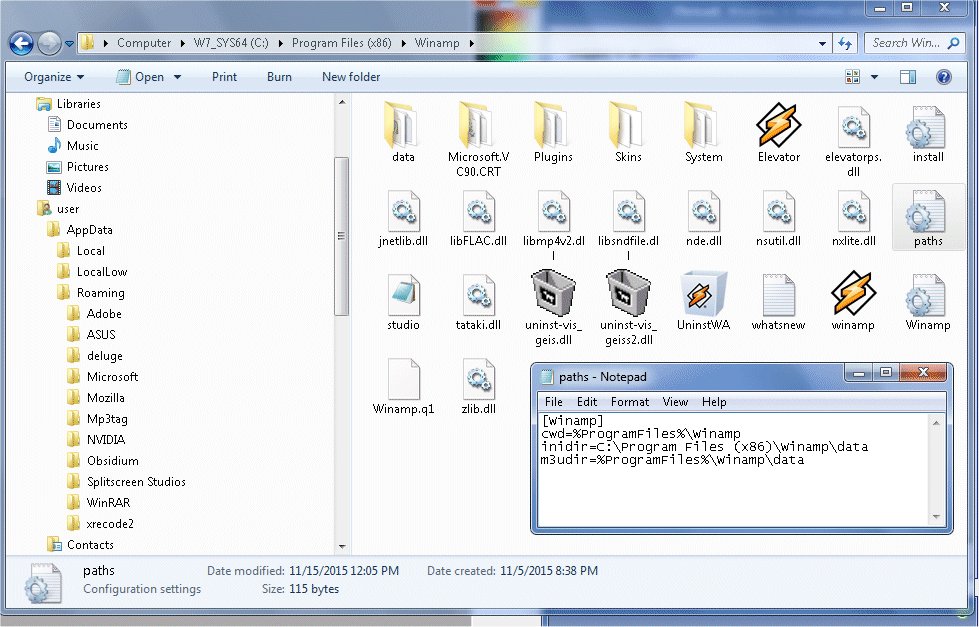This screenshot has width=979, height=627.
Task: Select the libsndfile.dll file
Action: tap(628, 225)
